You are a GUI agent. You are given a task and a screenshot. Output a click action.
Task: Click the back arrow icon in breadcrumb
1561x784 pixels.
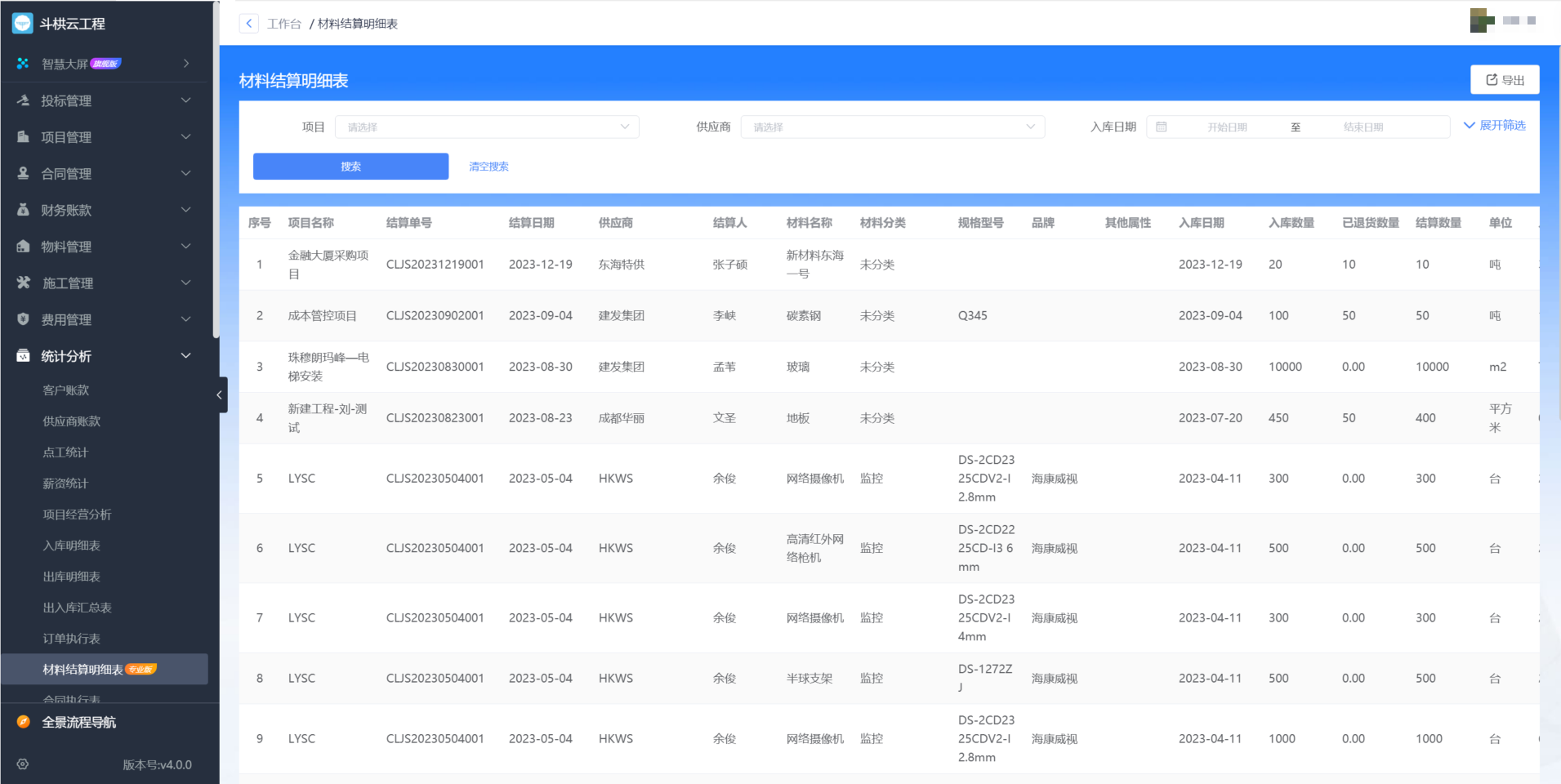249,24
